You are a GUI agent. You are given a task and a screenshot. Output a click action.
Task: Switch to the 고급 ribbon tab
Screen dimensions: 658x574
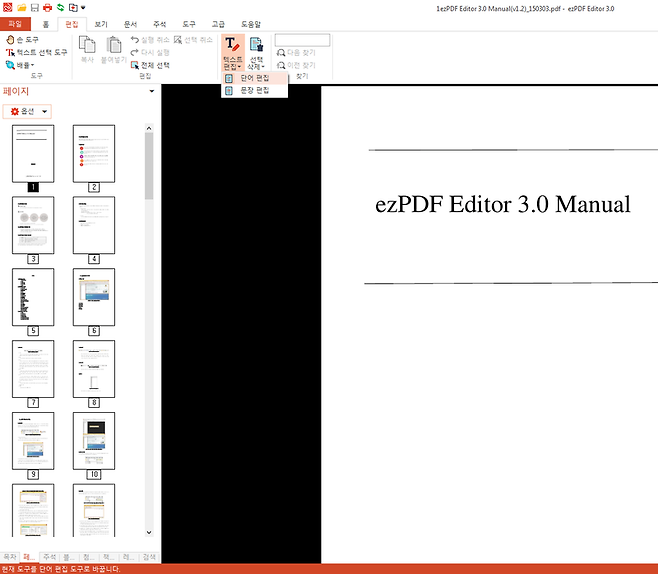pyautogui.click(x=218, y=24)
